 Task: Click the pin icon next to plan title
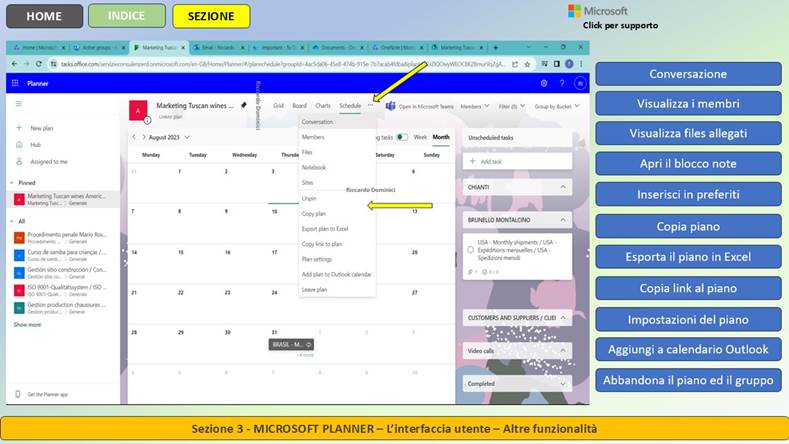point(244,105)
